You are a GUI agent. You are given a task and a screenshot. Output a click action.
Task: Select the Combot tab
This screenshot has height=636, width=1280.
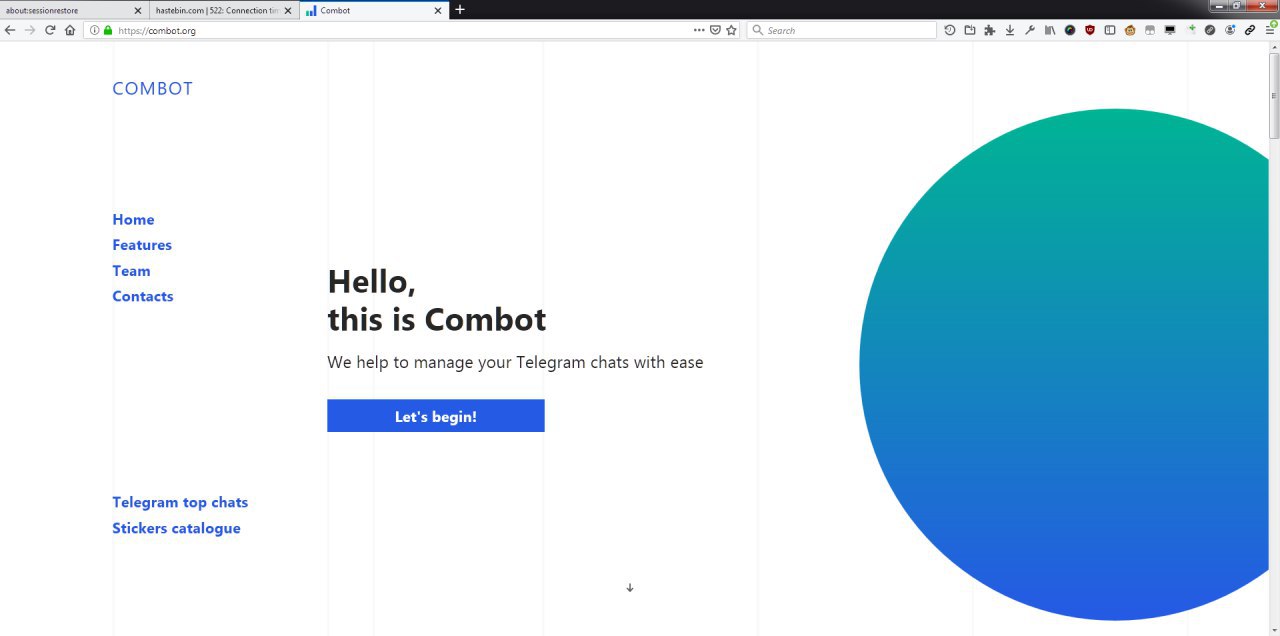point(374,10)
